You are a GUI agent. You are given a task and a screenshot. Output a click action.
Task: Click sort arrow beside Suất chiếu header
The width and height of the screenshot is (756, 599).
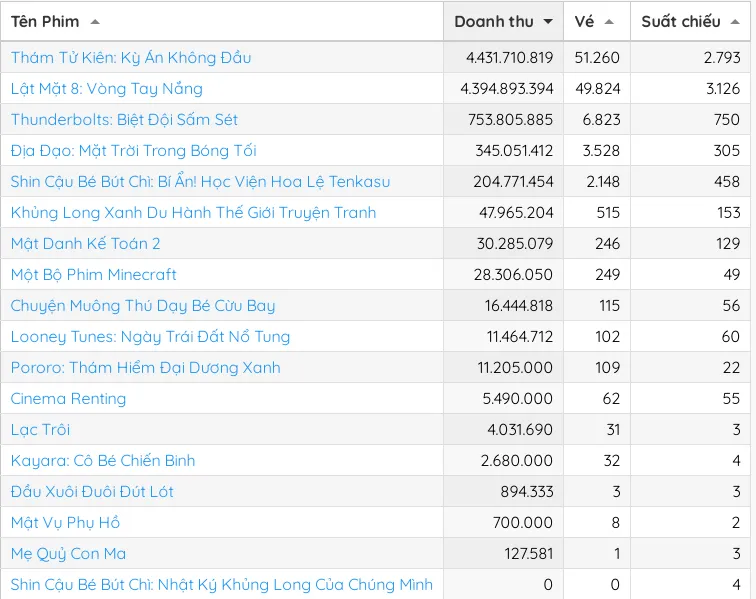735,22
